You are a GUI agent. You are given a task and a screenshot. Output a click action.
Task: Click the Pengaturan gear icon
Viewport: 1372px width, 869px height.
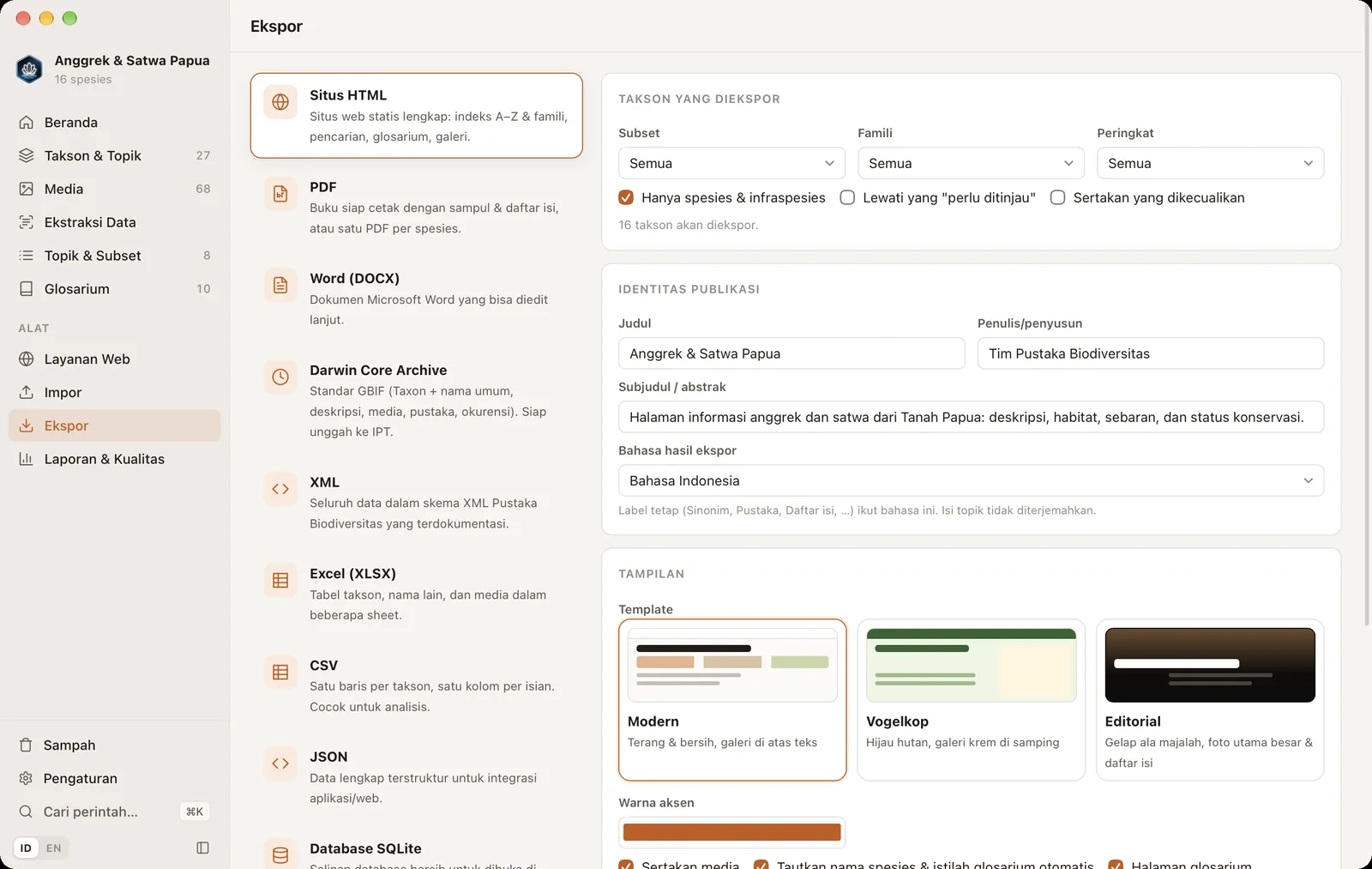pos(26,778)
